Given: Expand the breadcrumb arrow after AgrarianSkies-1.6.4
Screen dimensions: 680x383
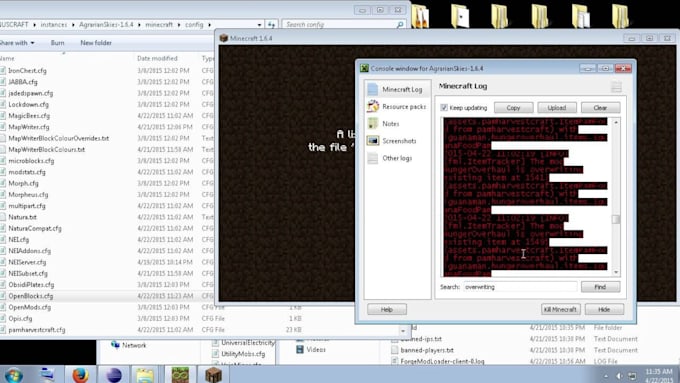Looking at the screenshot, I should coord(139,25).
